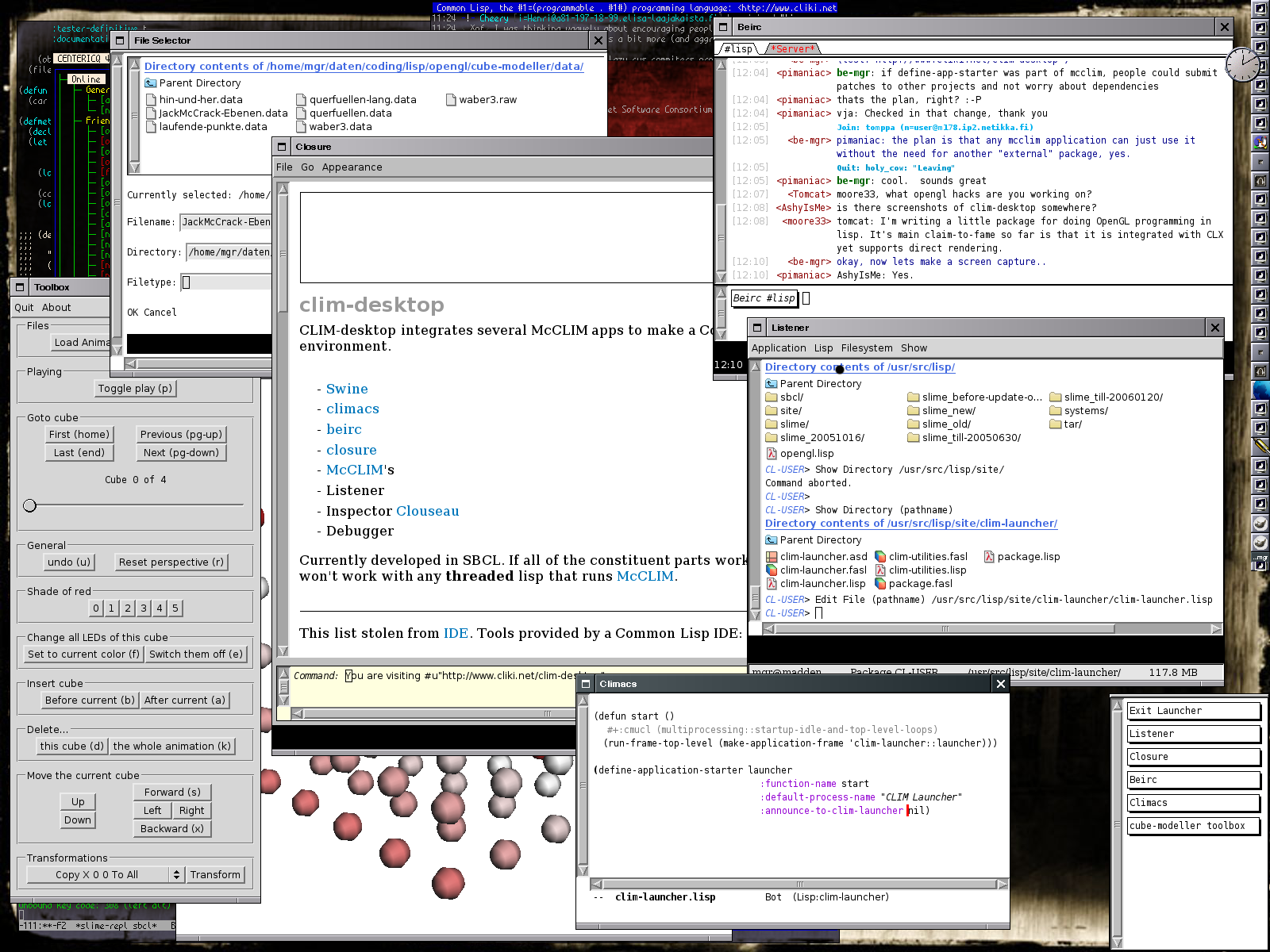The height and width of the screenshot is (952, 1270).
Task: Follow the Clouseau link in Closure
Action: [x=426, y=512]
